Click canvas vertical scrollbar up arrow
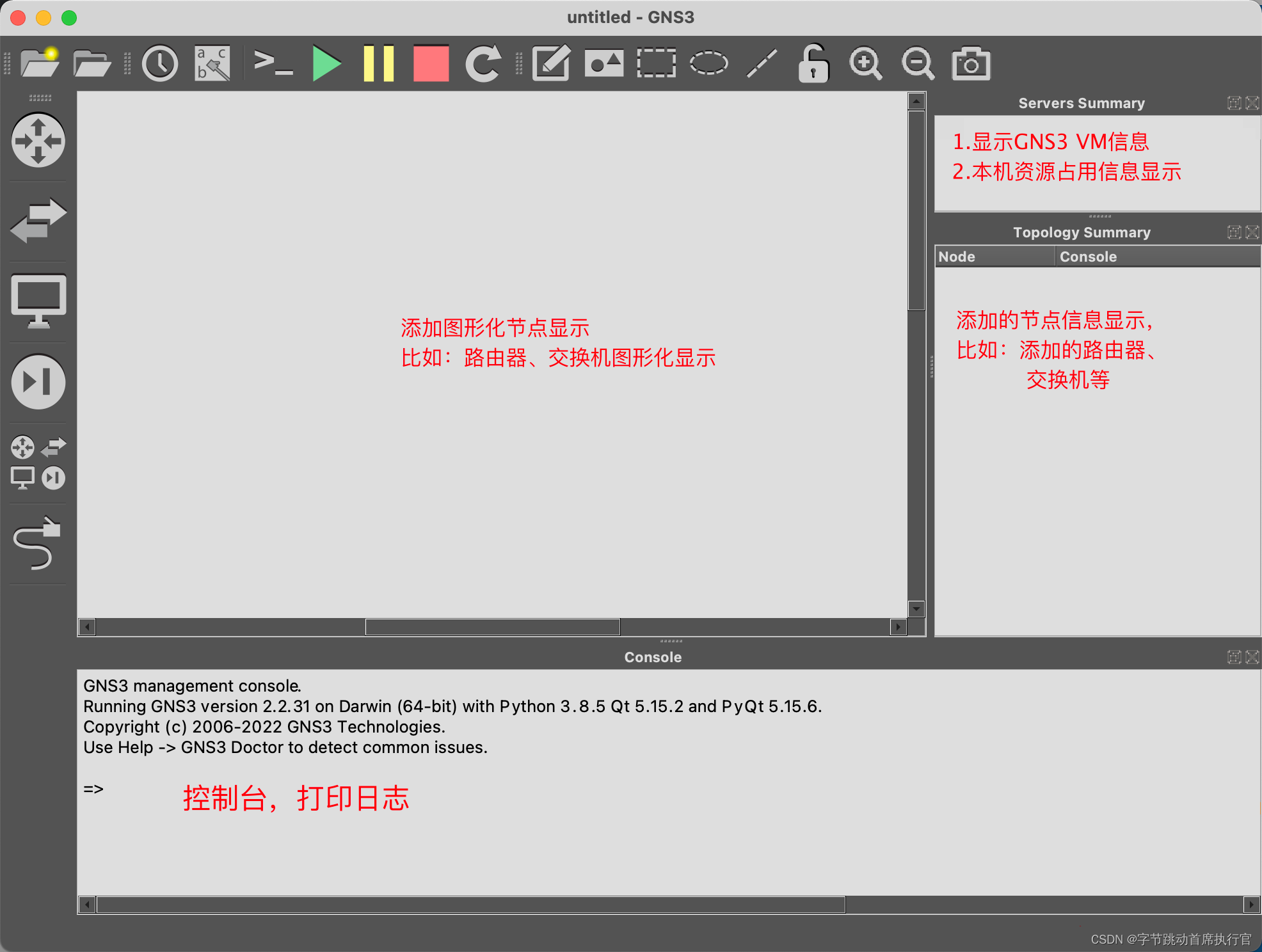Viewport: 1262px width, 952px height. tap(916, 100)
